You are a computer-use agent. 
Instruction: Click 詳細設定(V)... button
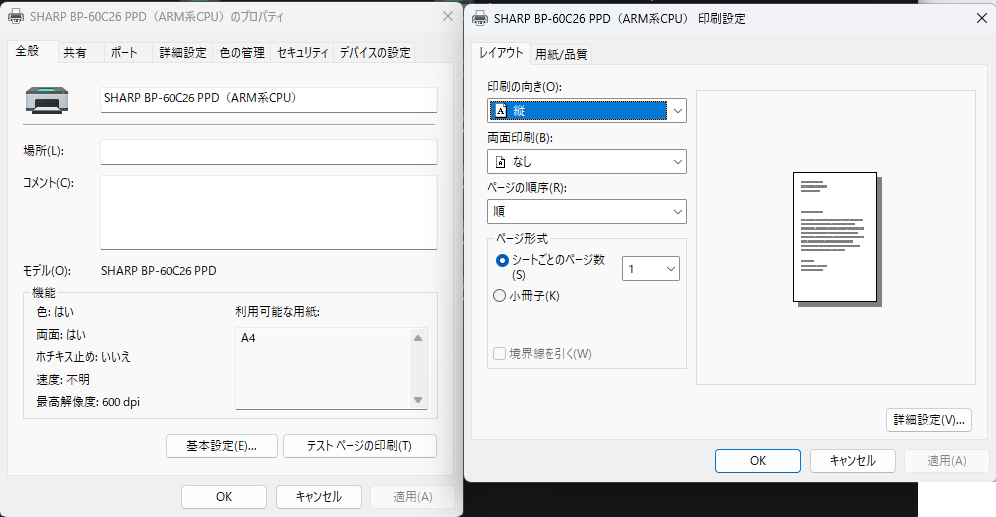tap(929, 420)
